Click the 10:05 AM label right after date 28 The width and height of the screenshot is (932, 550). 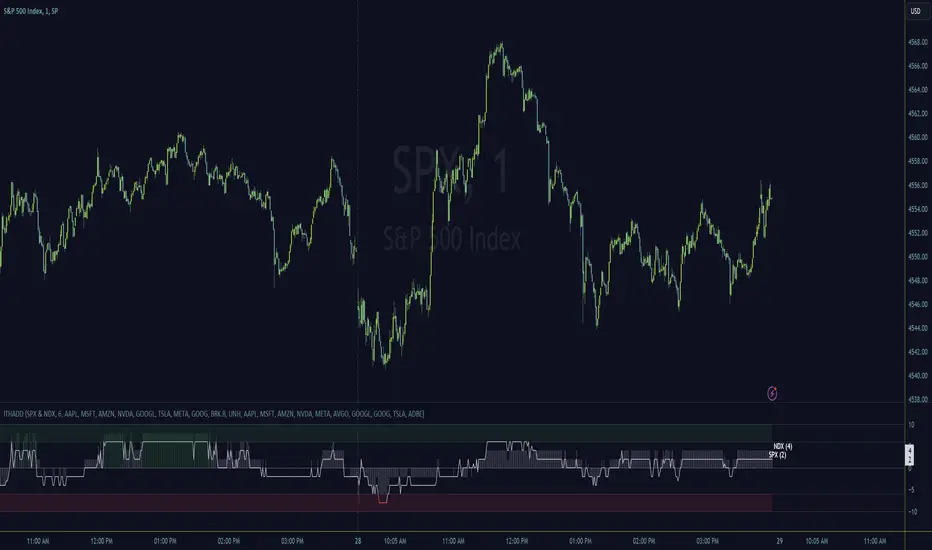point(395,541)
